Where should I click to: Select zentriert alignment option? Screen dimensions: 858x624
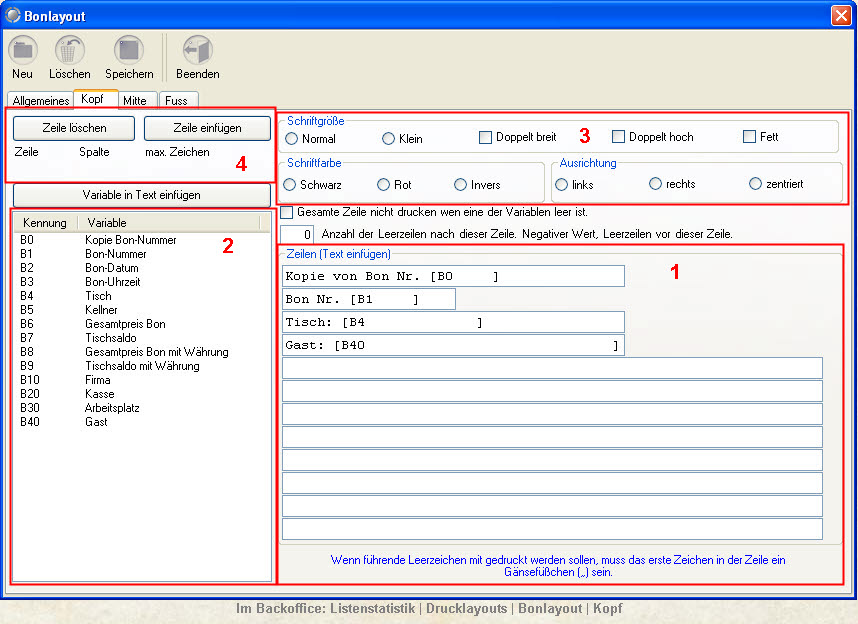pyautogui.click(x=756, y=184)
